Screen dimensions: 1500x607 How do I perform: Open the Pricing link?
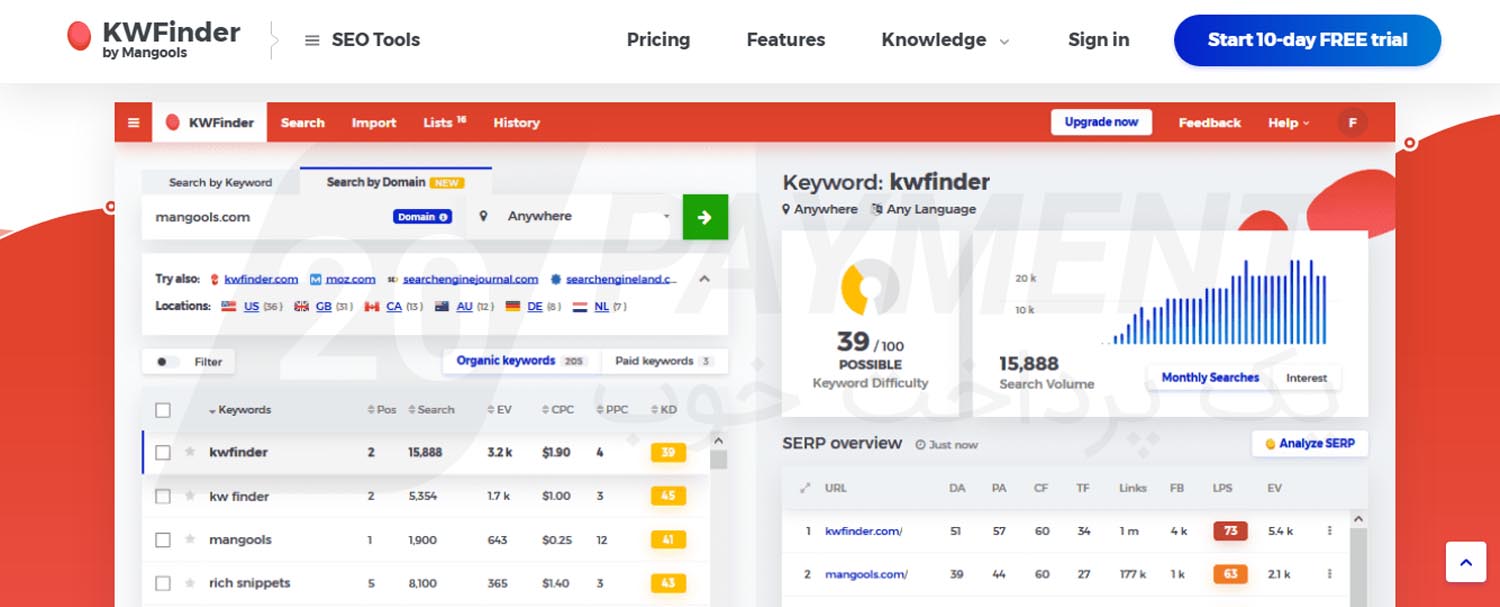(x=658, y=40)
